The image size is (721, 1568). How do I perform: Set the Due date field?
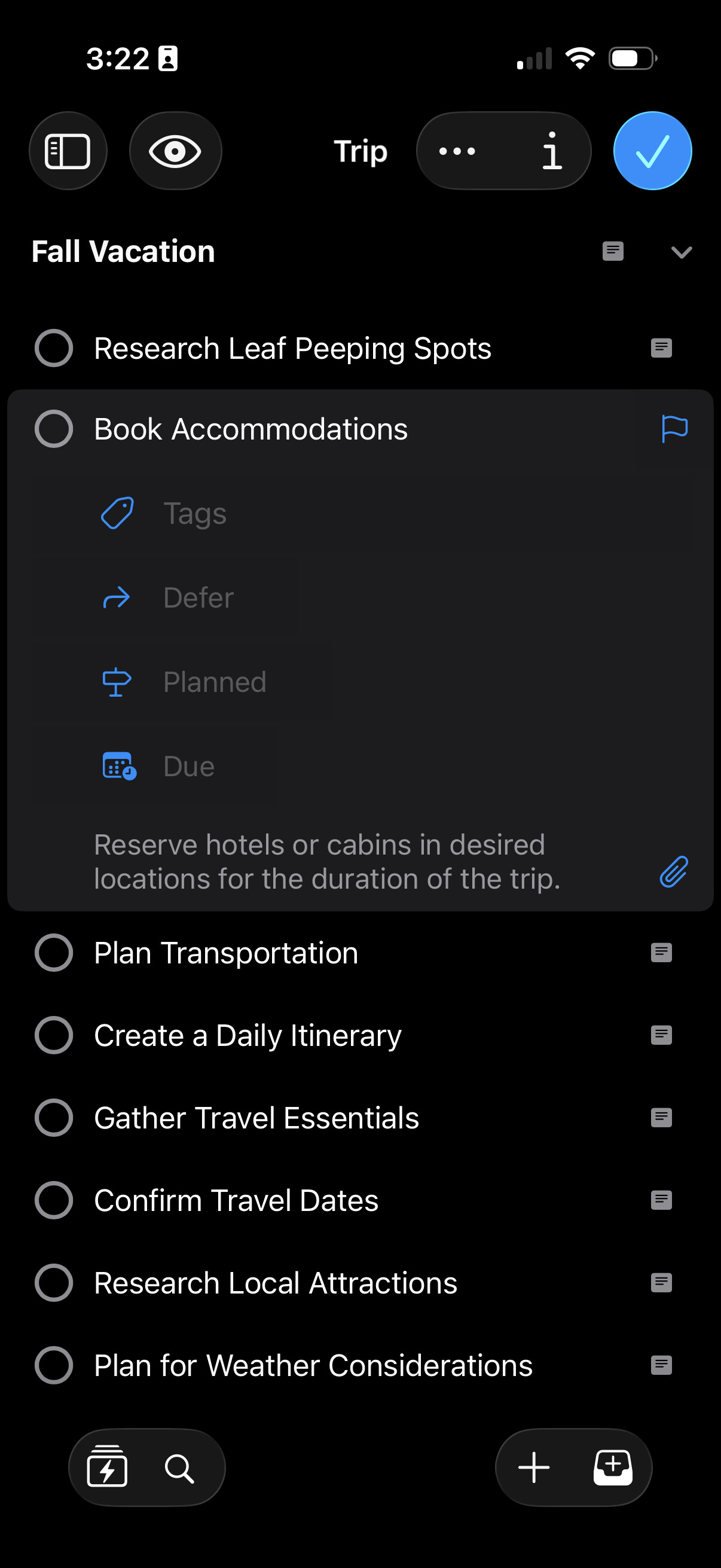188,766
